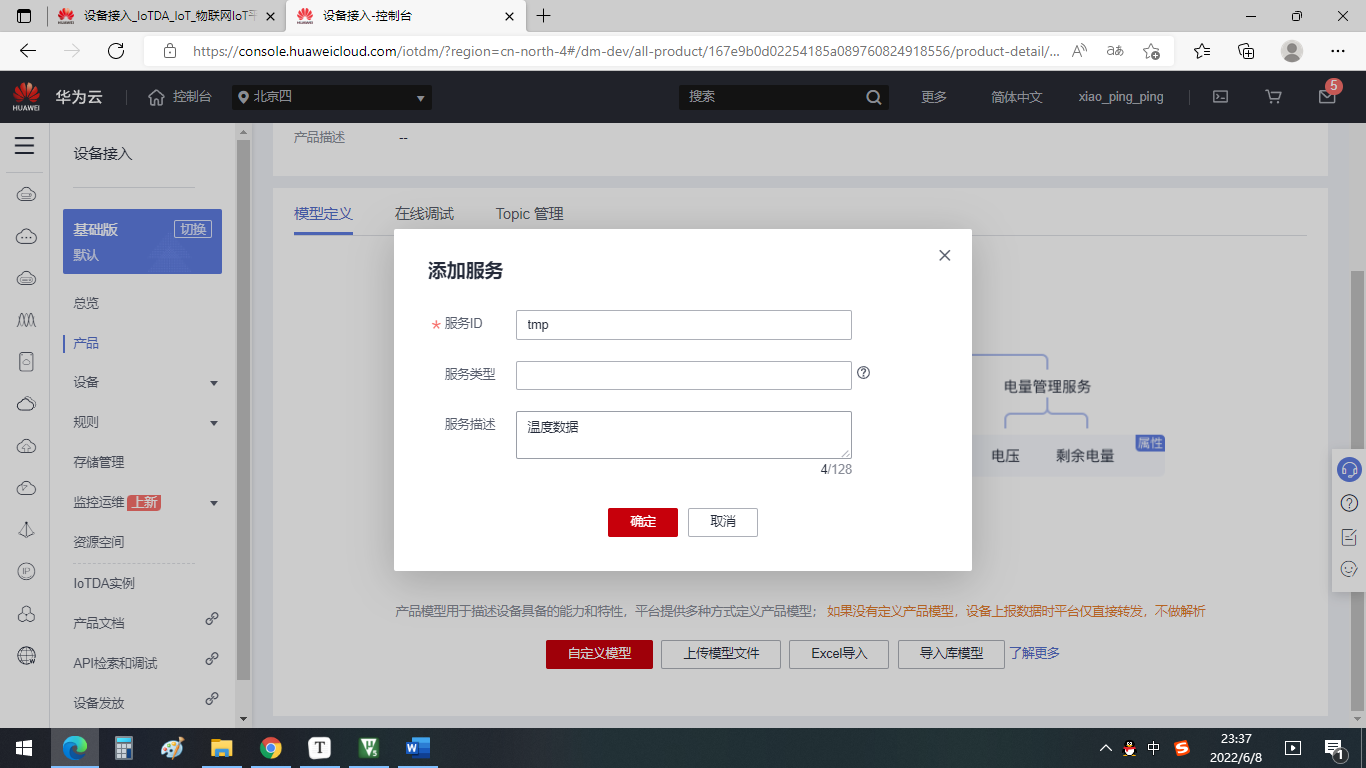
Task: Open the Windows Start menu
Action: [24, 747]
